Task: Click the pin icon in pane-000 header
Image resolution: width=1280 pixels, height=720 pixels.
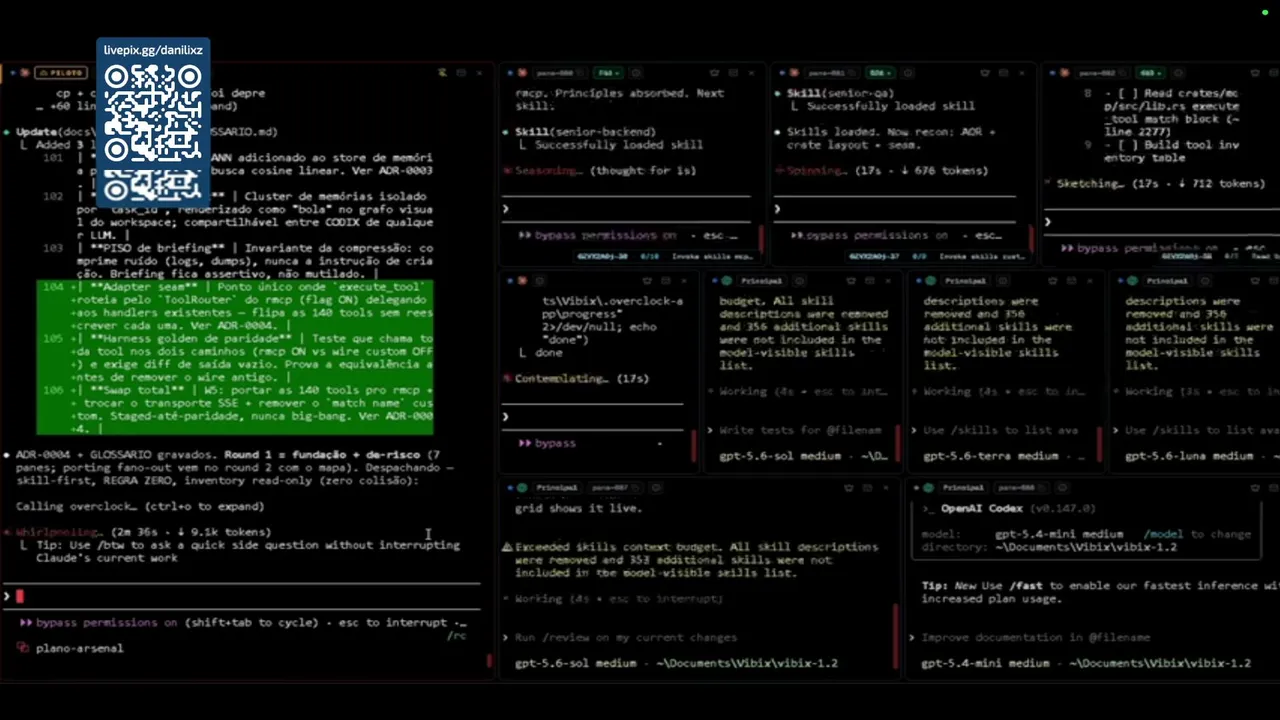Action: 715,72
